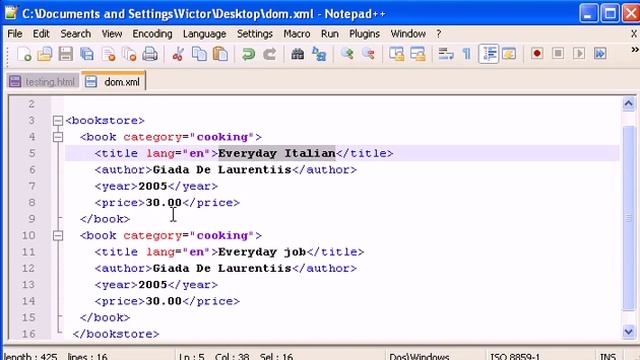
Task: Toggle show all characters pilcrow icon
Action: pyautogui.click(x=467, y=54)
